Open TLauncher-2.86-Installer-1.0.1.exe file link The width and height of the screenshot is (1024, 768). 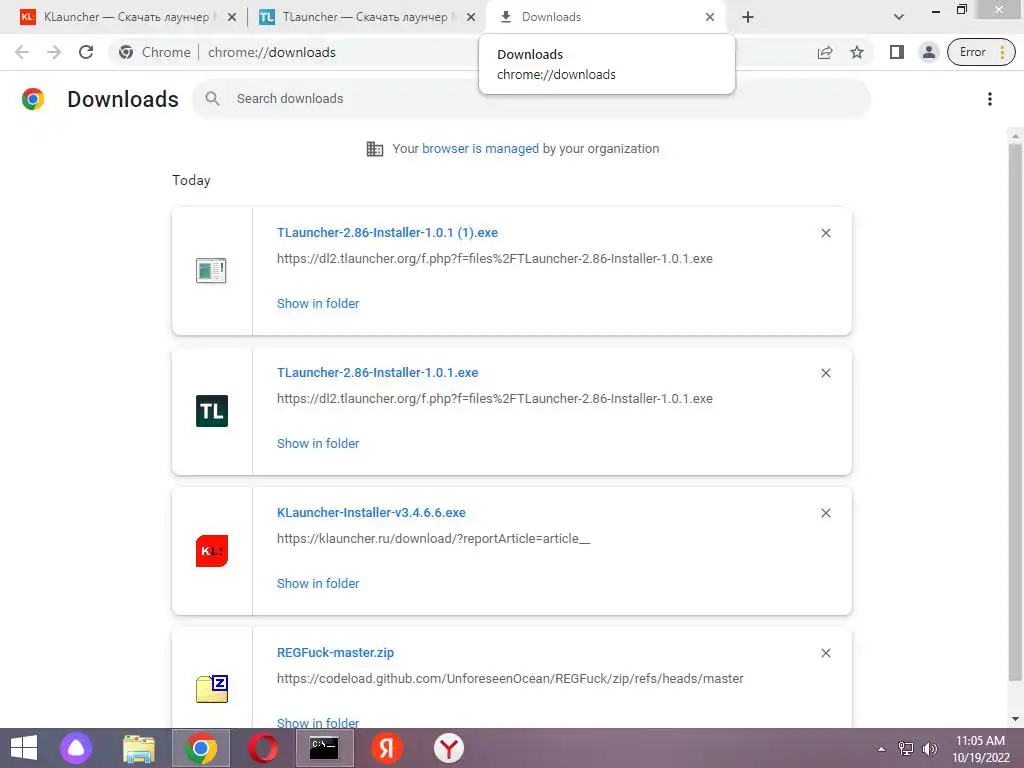[377, 373]
